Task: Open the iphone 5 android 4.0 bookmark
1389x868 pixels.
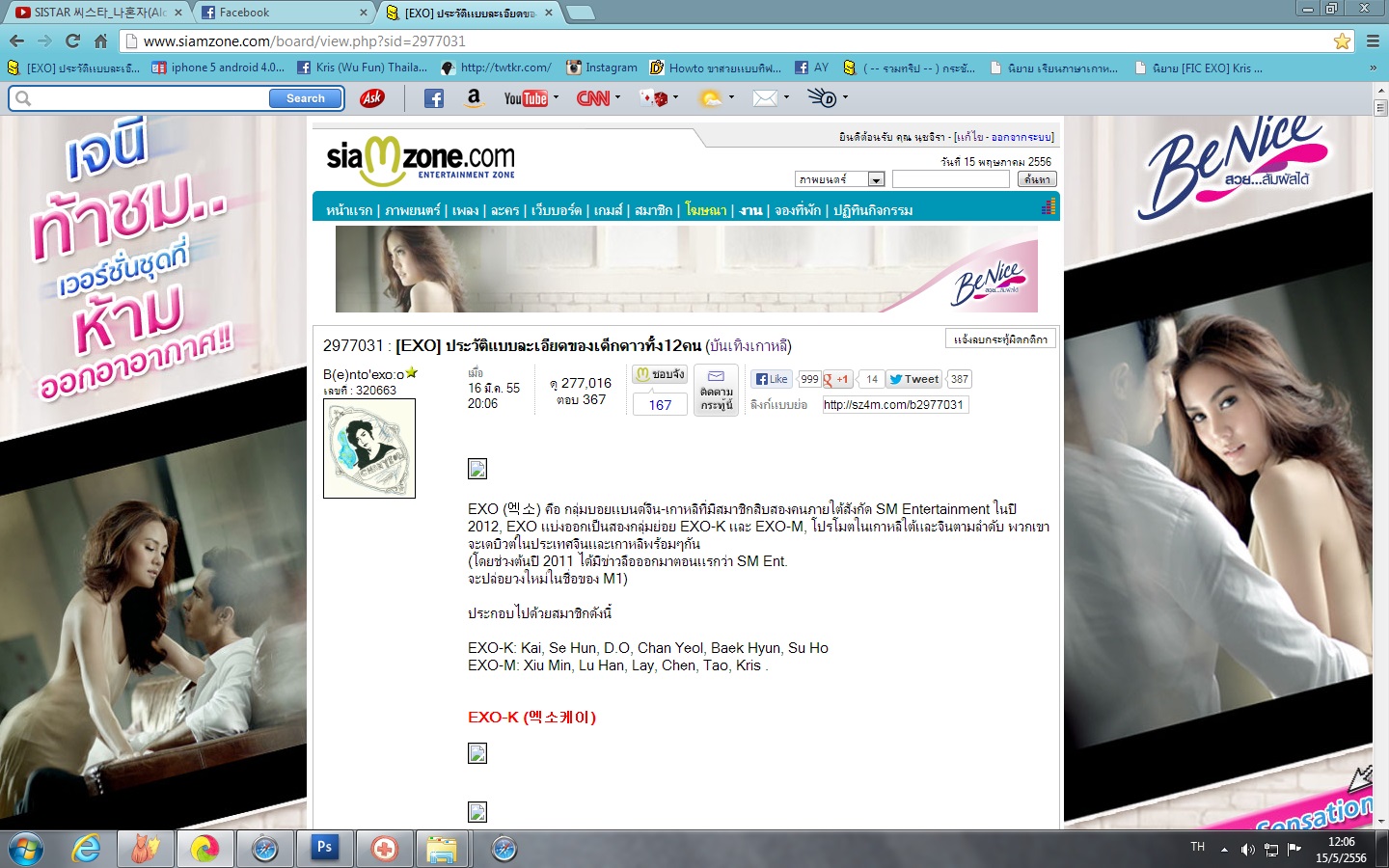Action: tap(218, 68)
